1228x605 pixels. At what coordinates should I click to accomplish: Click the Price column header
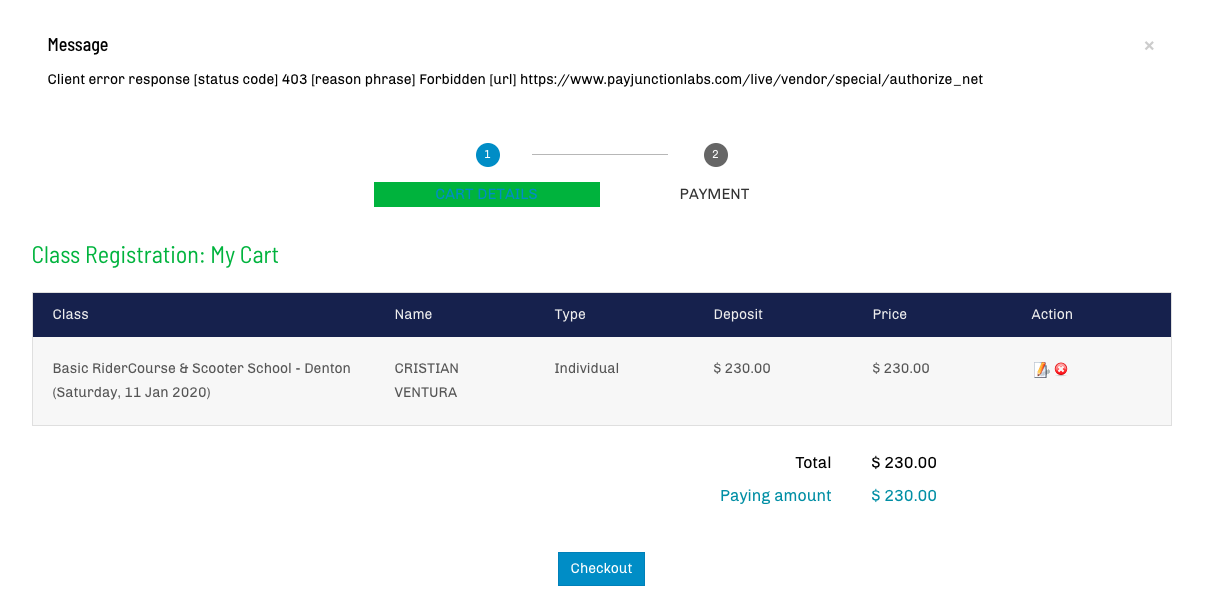click(889, 315)
